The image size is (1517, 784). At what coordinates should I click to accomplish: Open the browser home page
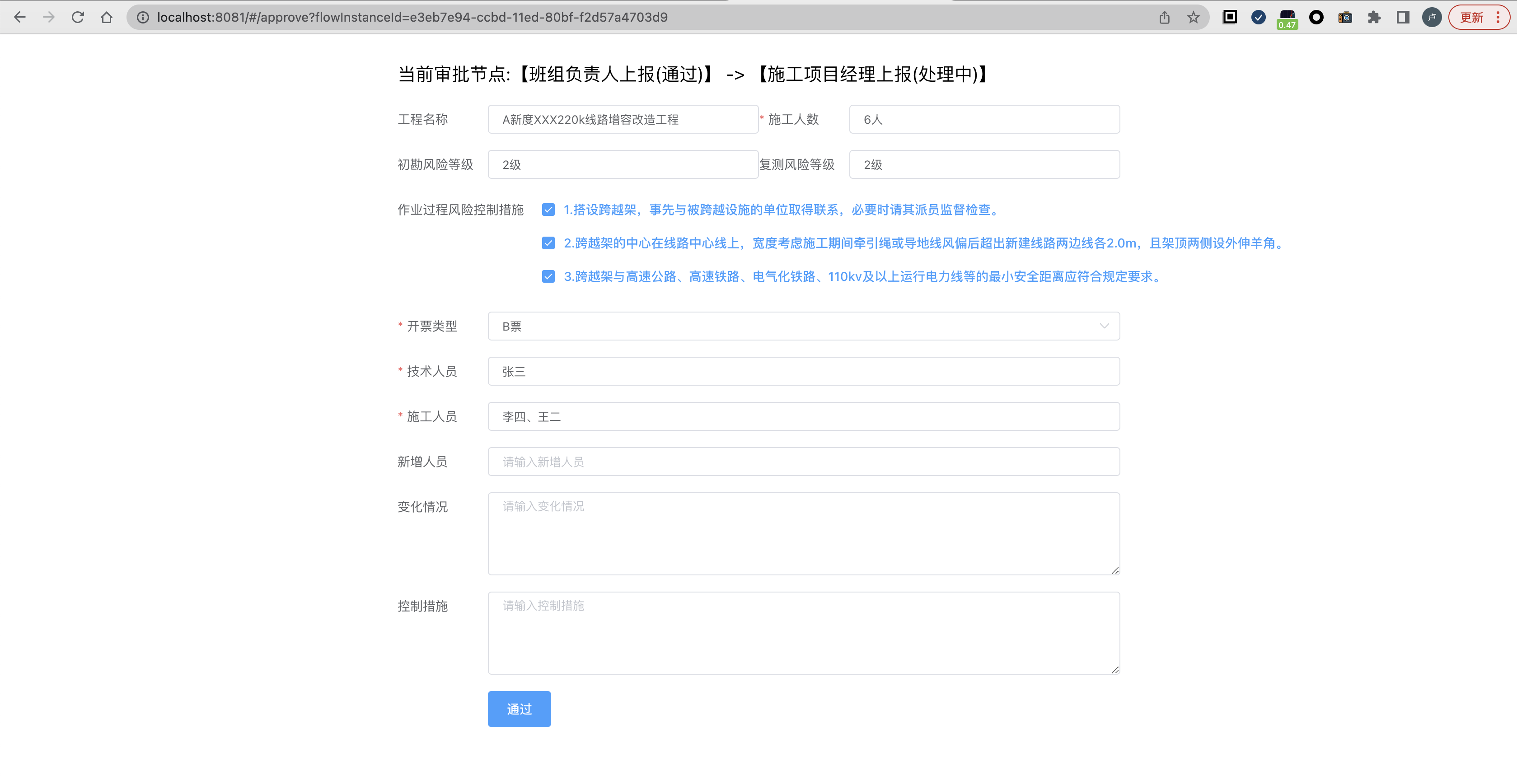pyautogui.click(x=107, y=17)
